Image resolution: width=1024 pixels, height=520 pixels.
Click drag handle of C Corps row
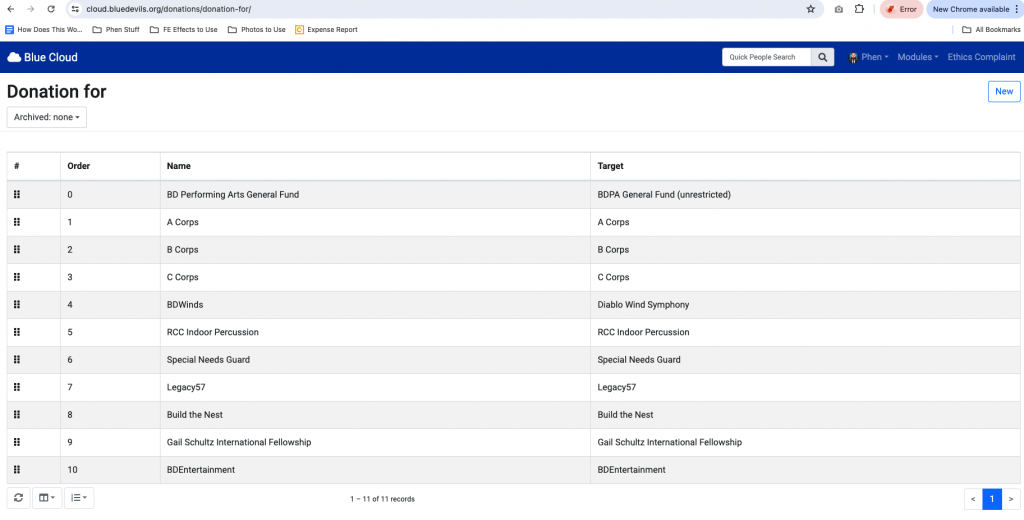[17, 277]
